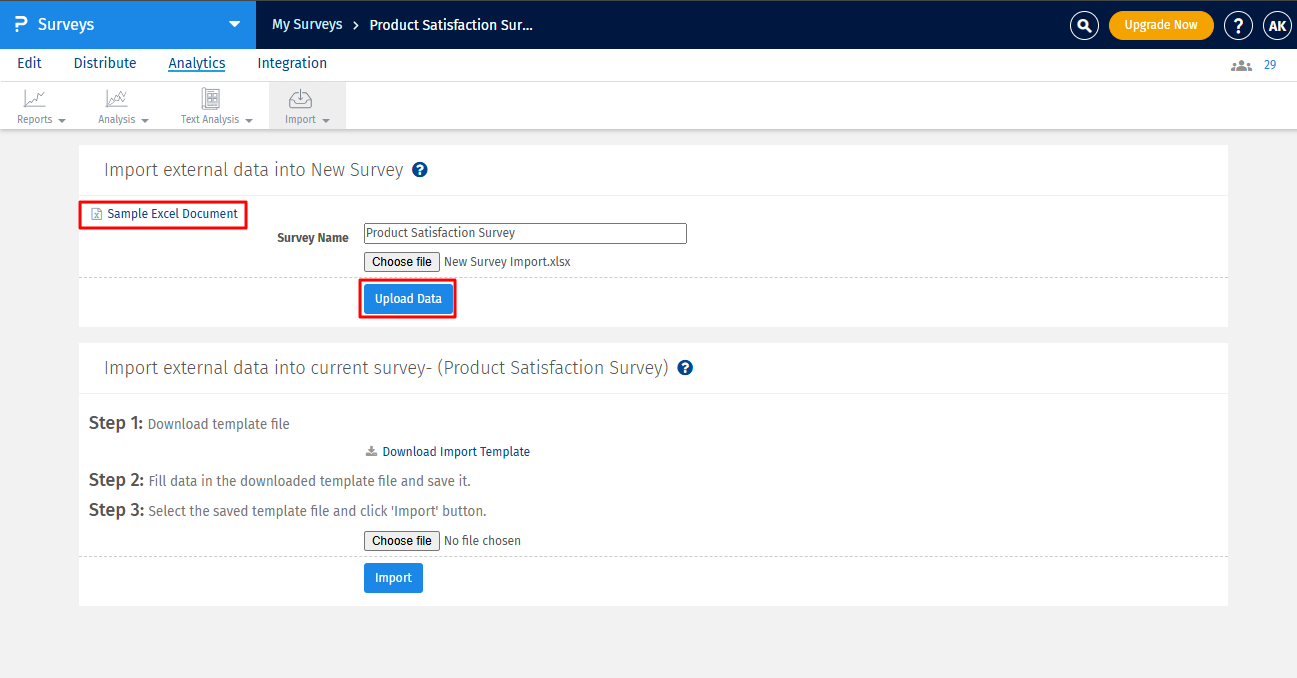Click the Step 3 instruction text

(288, 511)
